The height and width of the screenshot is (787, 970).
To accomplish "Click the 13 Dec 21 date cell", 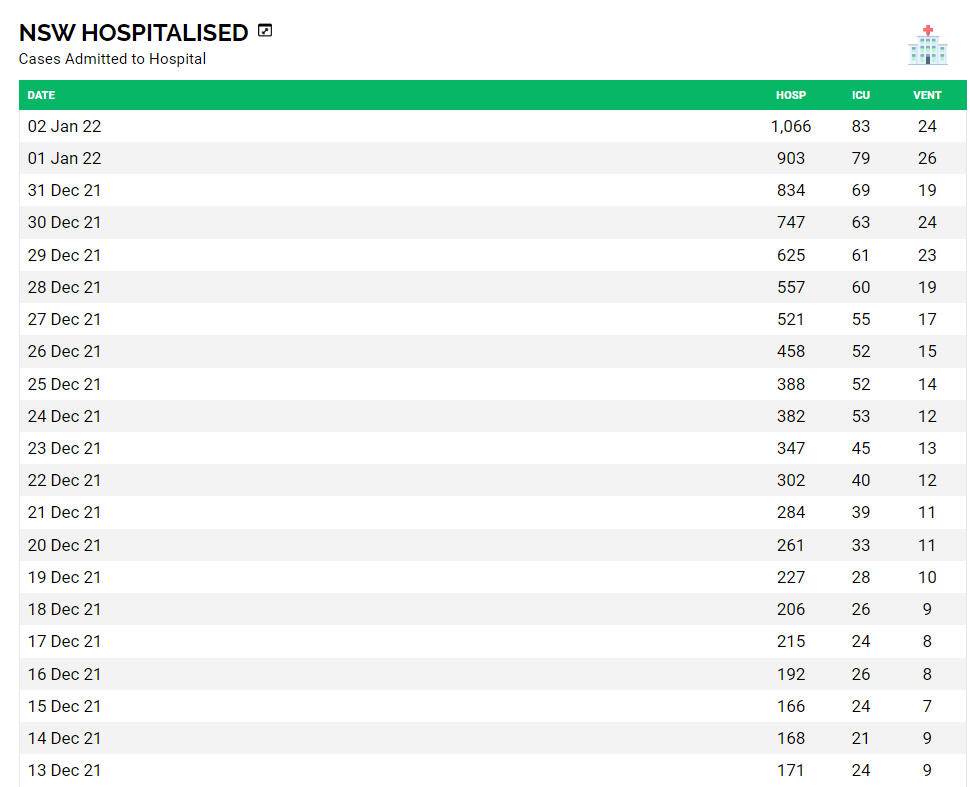I will (x=64, y=770).
